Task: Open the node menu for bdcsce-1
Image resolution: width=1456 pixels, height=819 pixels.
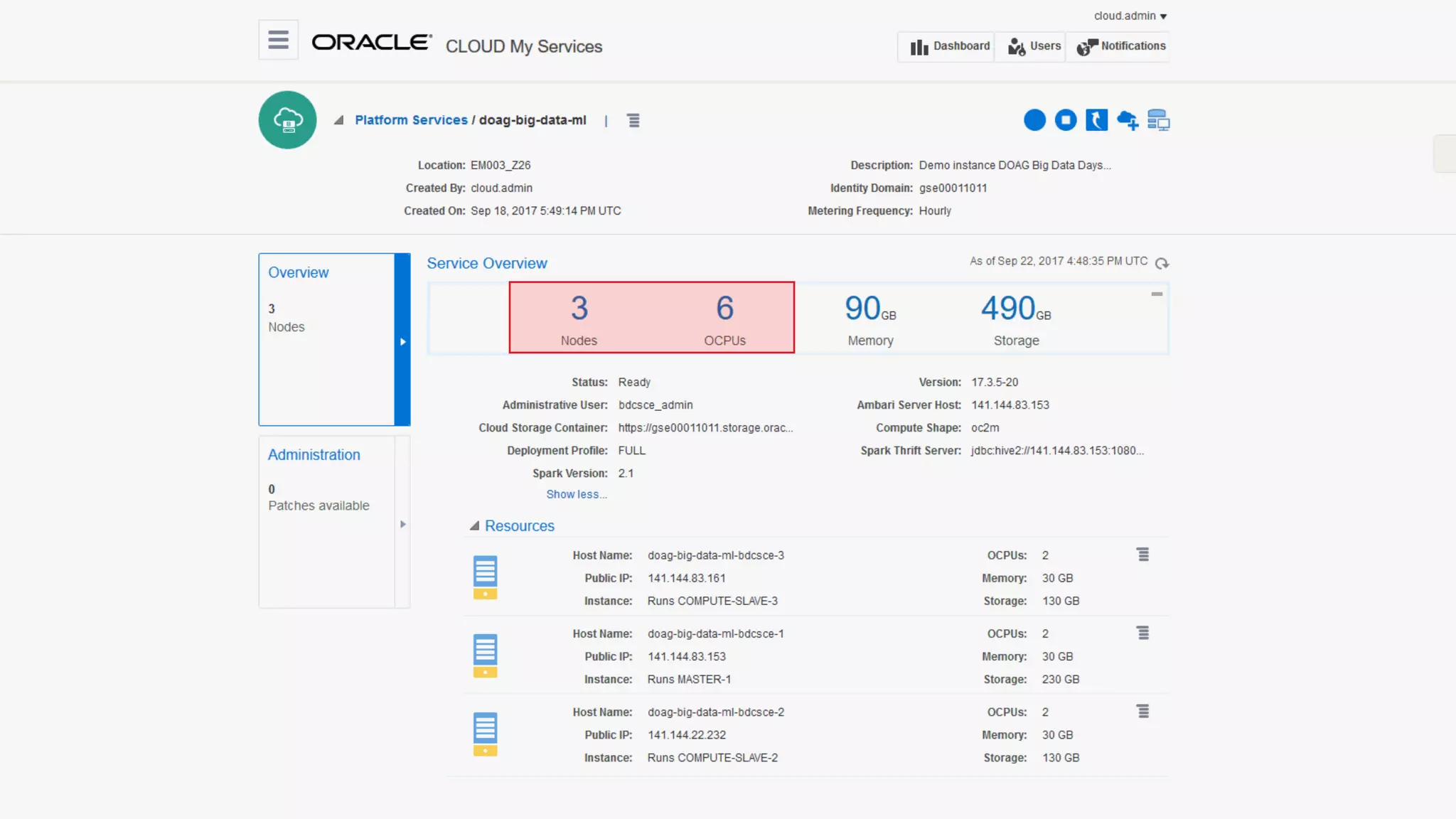Action: click(x=1142, y=633)
